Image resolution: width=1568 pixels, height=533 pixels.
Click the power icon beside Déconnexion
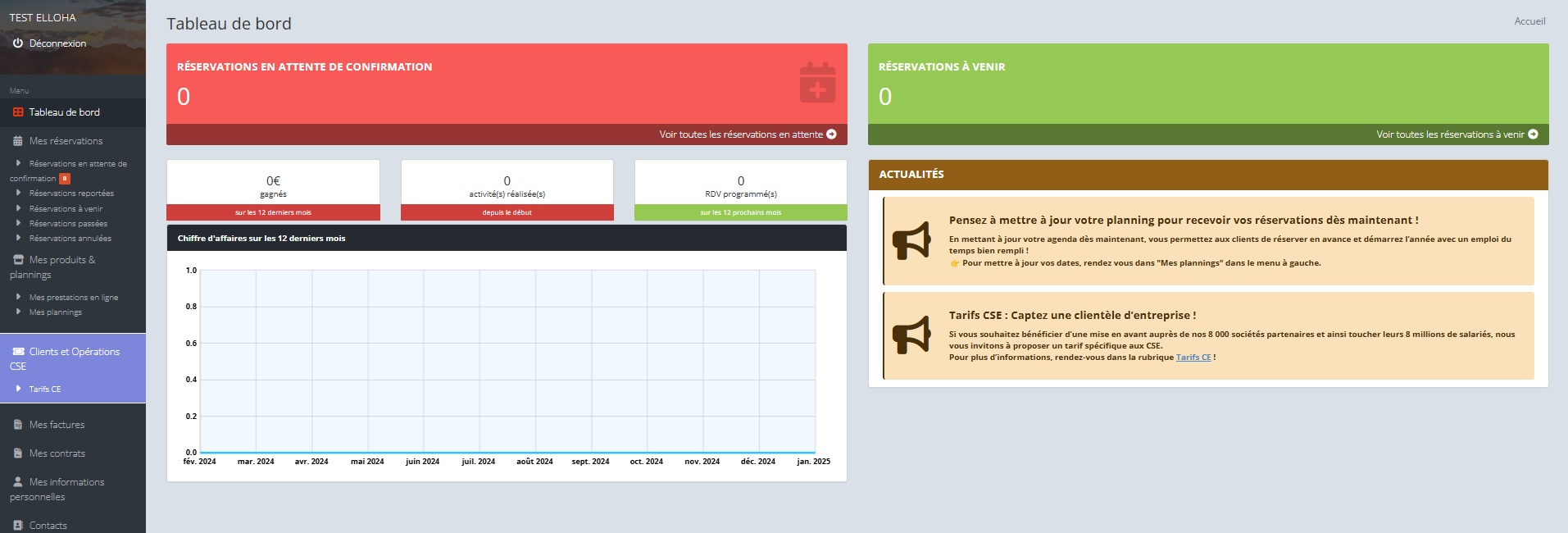pyautogui.click(x=18, y=43)
